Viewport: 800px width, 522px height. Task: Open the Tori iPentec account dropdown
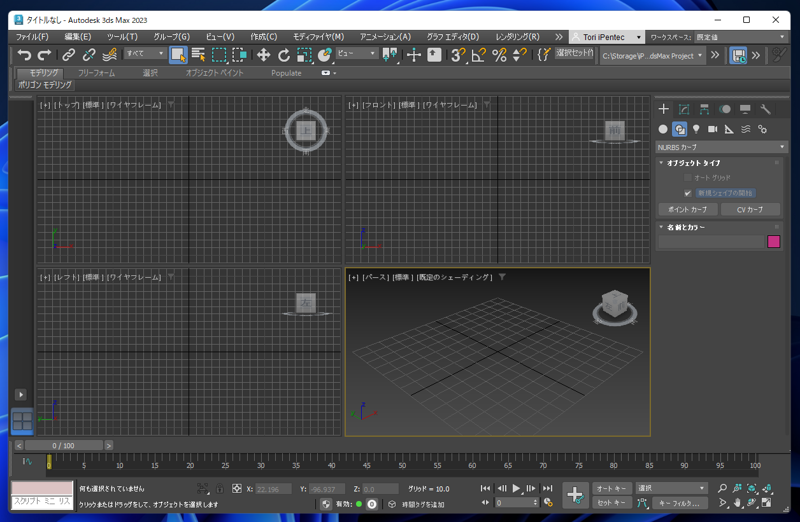click(606, 37)
